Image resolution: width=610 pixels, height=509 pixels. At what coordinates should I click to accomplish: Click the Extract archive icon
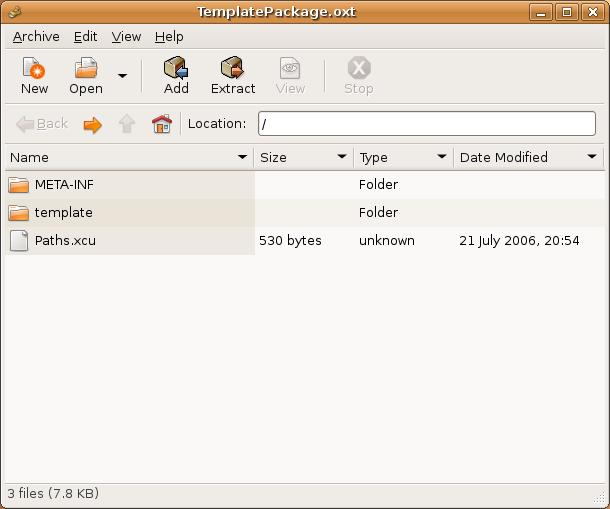(x=233, y=68)
